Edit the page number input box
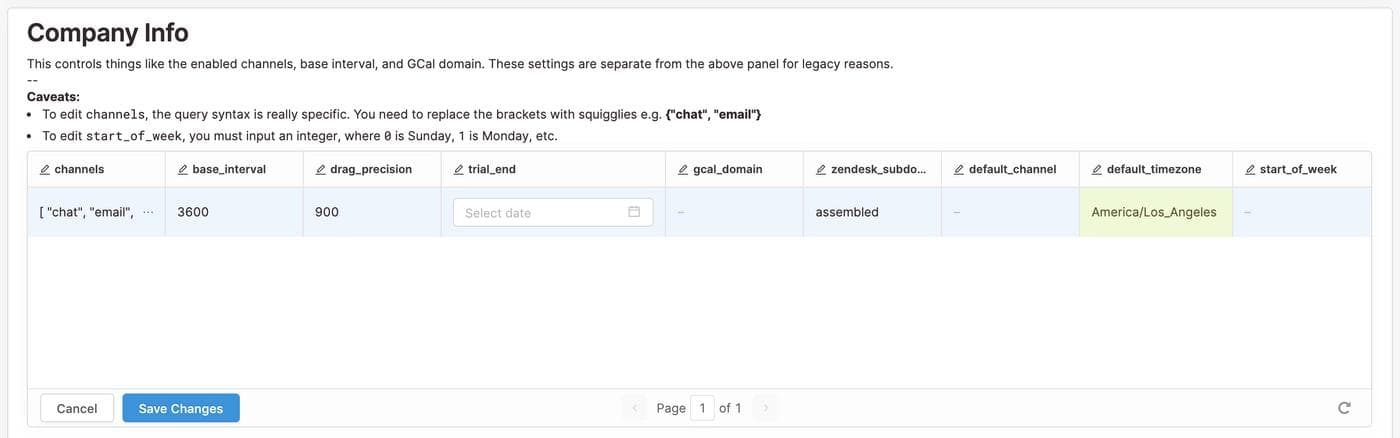1400x438 pixels. pos(702,408)
